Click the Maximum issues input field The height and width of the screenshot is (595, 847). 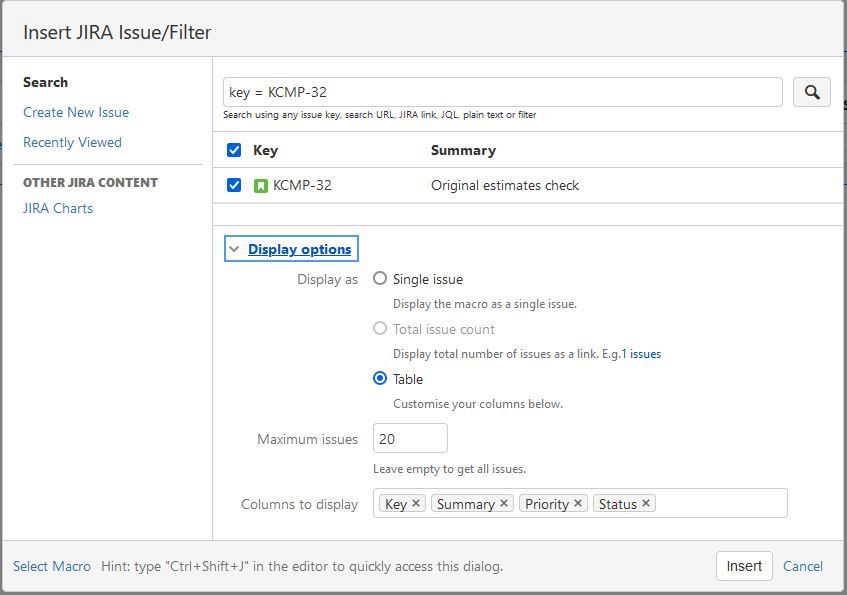tap(410, 438)
